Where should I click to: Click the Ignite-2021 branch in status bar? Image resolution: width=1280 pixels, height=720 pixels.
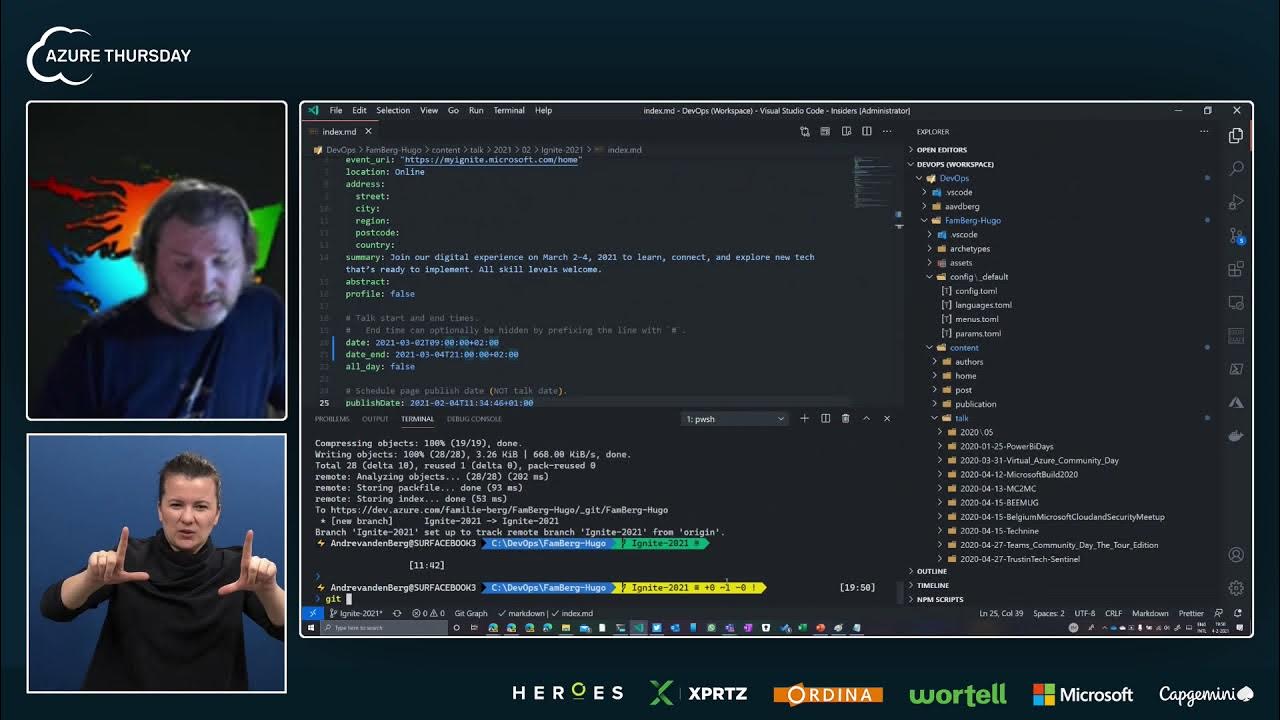(x=358, y=613)
